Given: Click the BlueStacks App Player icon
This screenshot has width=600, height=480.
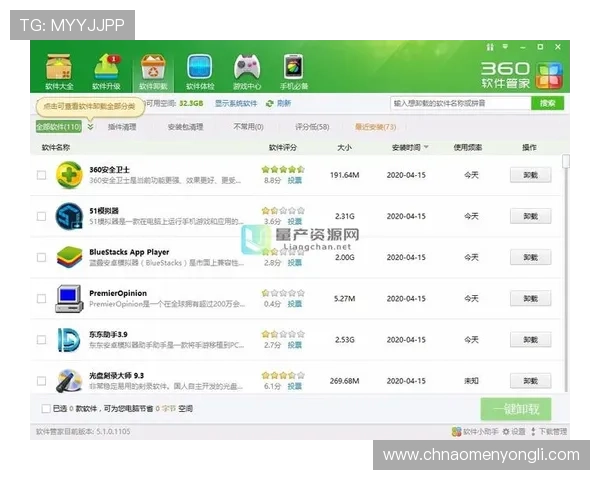Looking at the screenshot, I should click(x=69, y=257).
